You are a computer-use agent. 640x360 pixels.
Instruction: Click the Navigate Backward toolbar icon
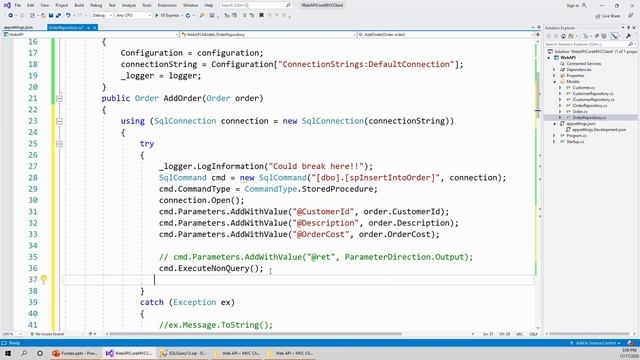[x=11, y=16]
